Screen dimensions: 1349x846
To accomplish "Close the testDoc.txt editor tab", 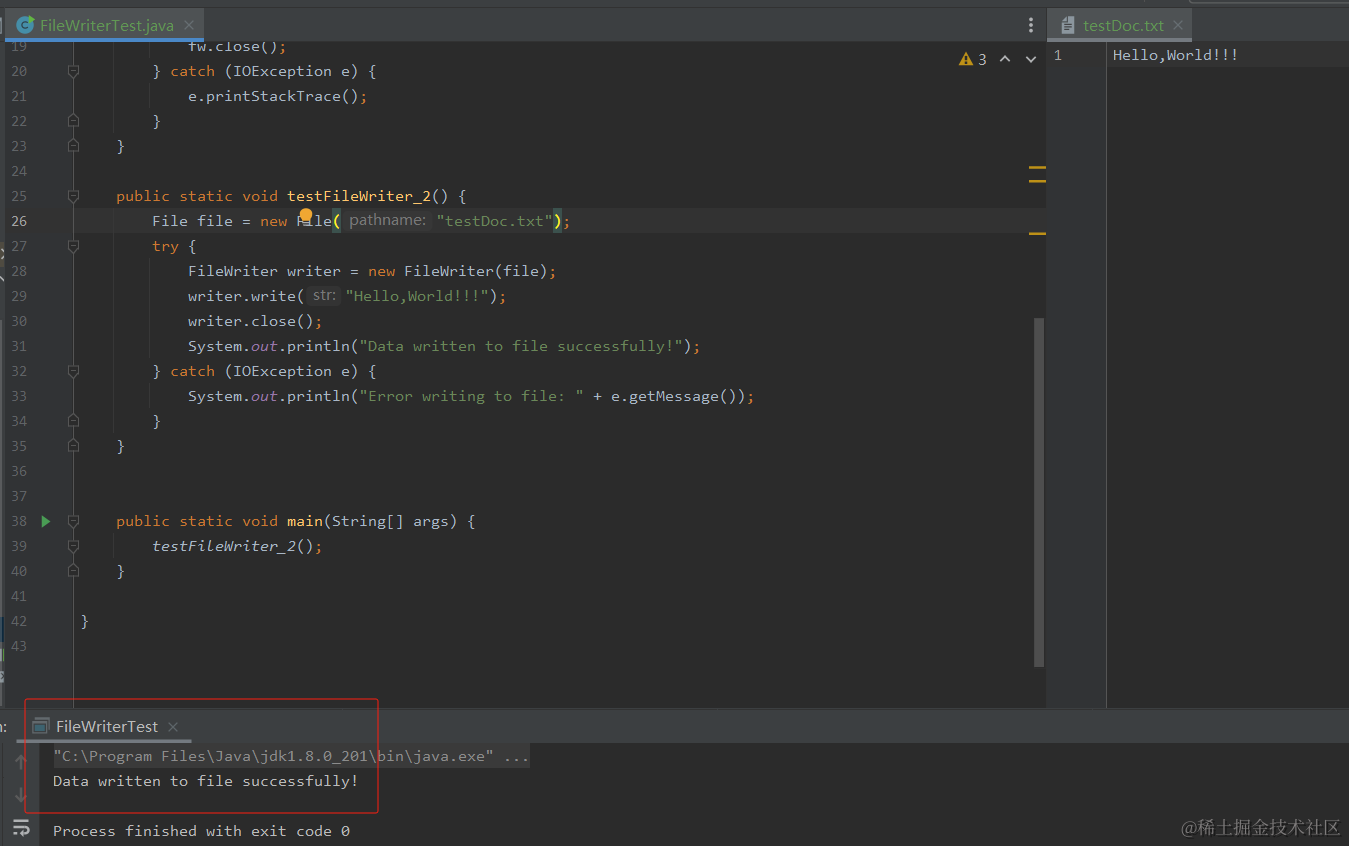I will click(1178, 25).
